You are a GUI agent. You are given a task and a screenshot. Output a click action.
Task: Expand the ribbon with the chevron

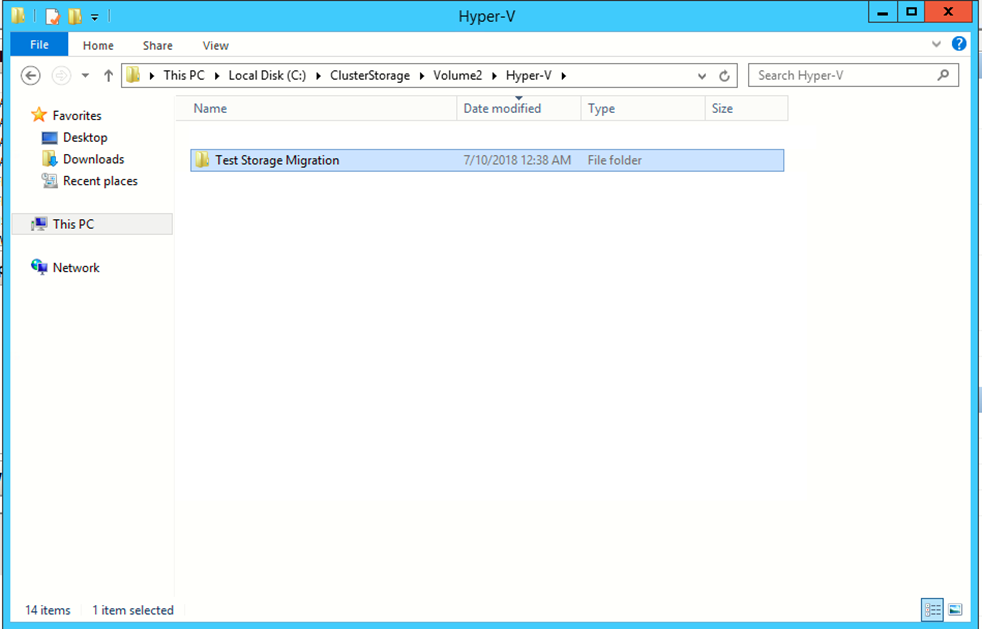(x=936, y=44)
